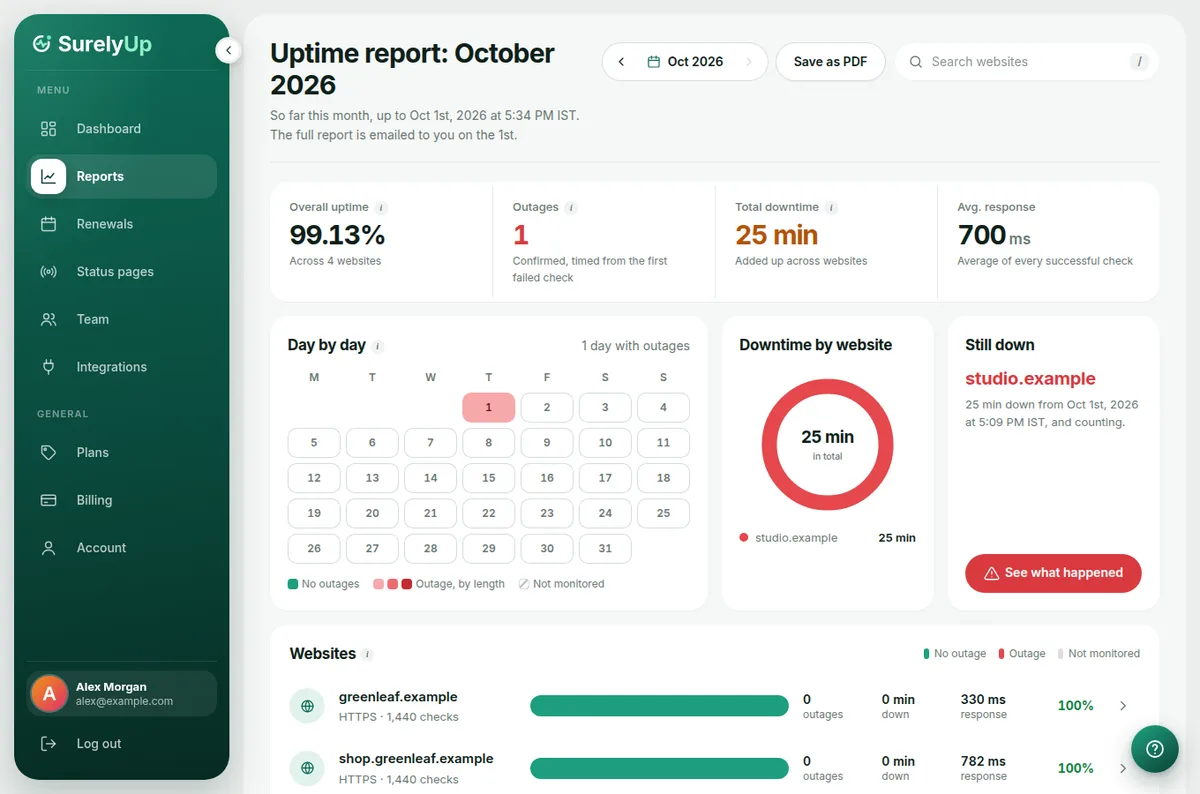Viewport: 1200px width, 794px height.
Task: Go to the next month arrow
Action: (x=748, y=62)
